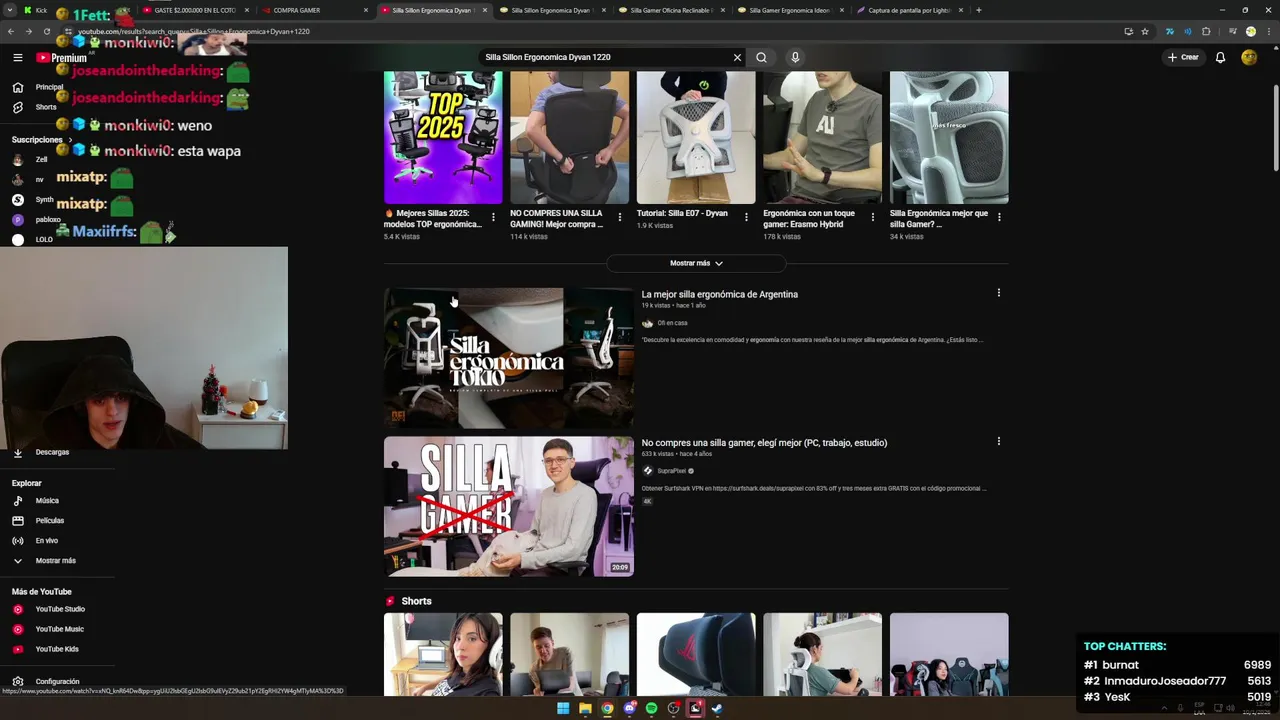The height and width of the screenshot is (720, 1280).
Task: Open options for NO COMPRES UNA SILLA GAMING
Action: 619,217
